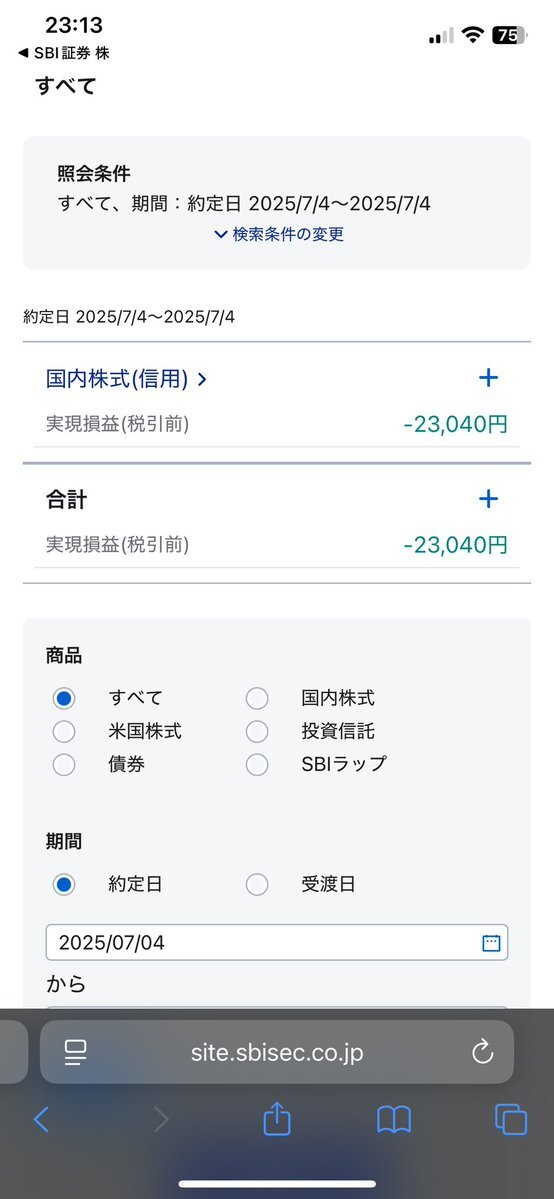This screenshot has height=1199, width=554.
Task: Open Safari bookmarks book icon
Action: tap(394, 1120)
